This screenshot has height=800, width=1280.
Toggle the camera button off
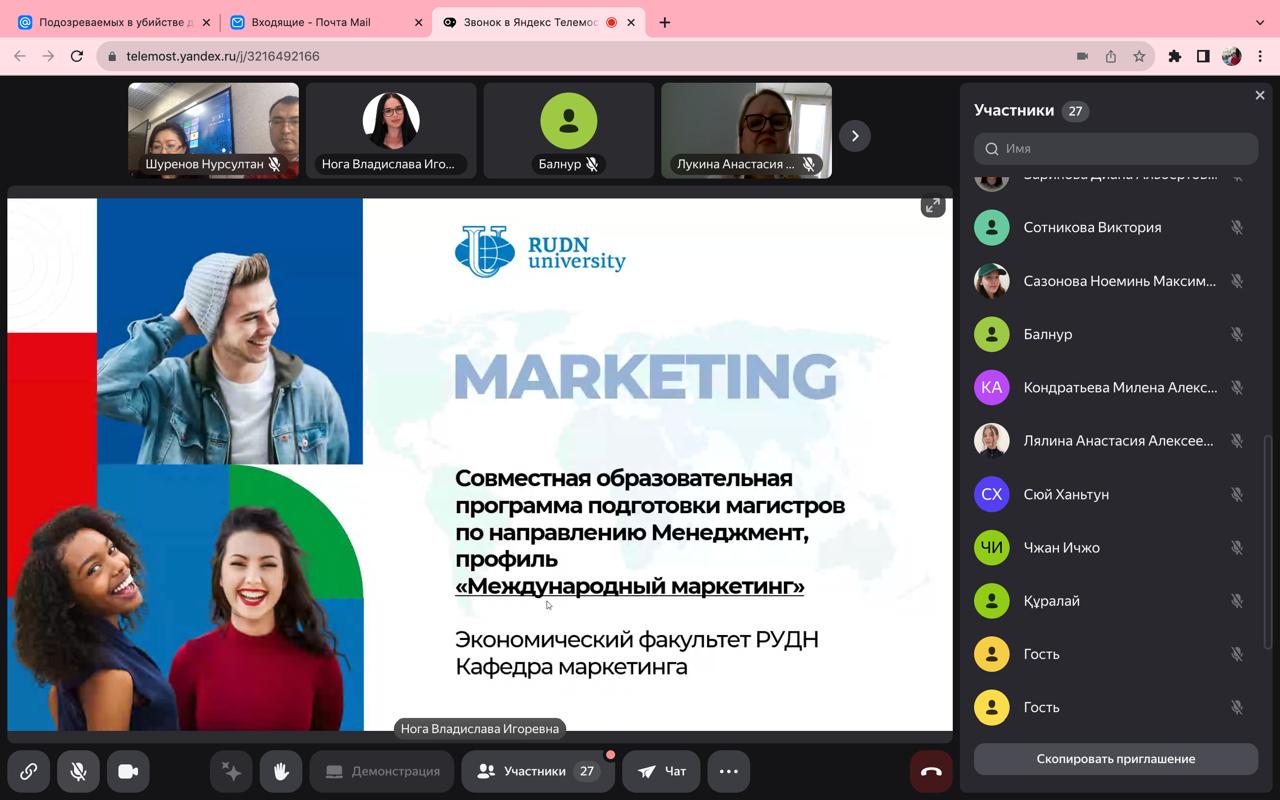pos(128,771)
